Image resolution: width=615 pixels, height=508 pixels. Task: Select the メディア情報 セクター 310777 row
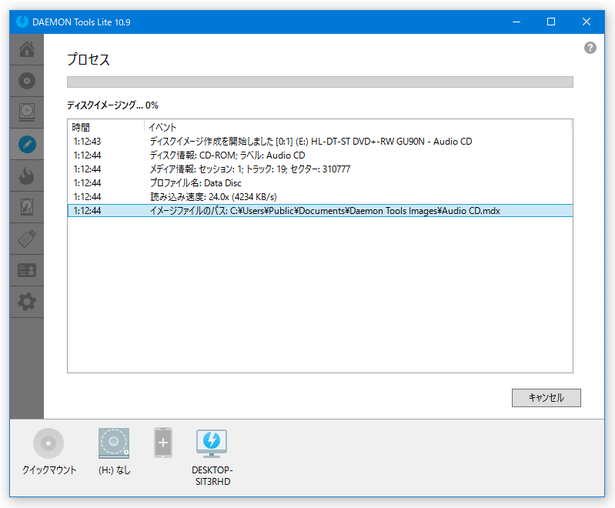pyautogui.click(x=320, y=169)
